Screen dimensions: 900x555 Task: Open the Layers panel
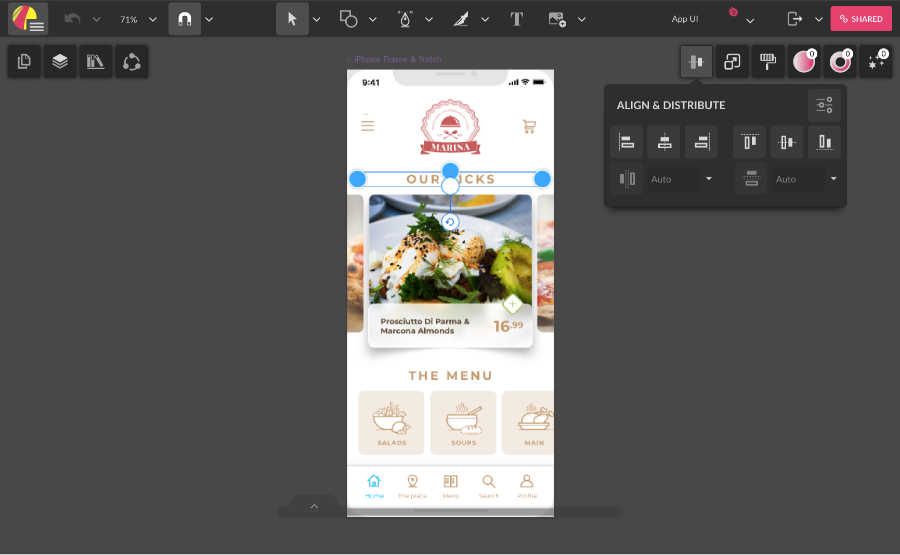click(x=60, y=62)
